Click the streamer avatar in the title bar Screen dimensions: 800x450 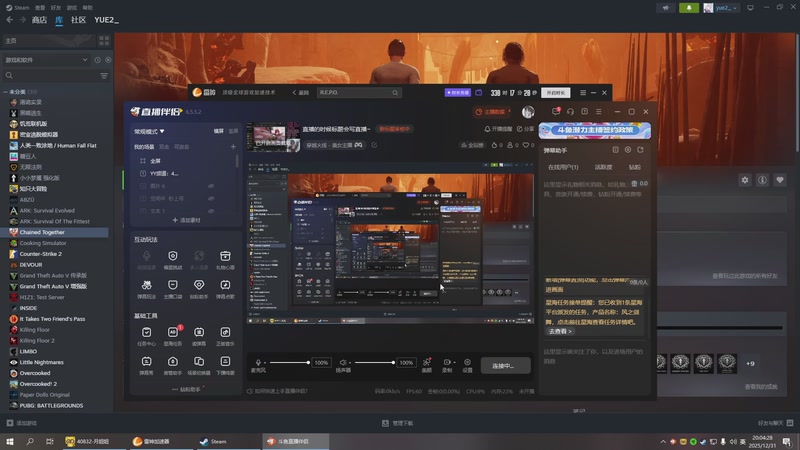[x=528, y=112]
